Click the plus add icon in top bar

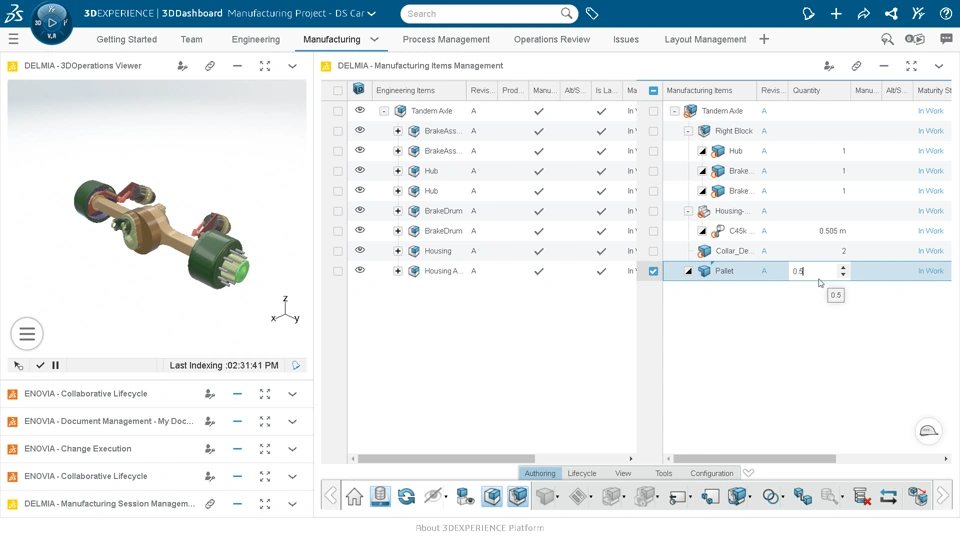point(836,13)
